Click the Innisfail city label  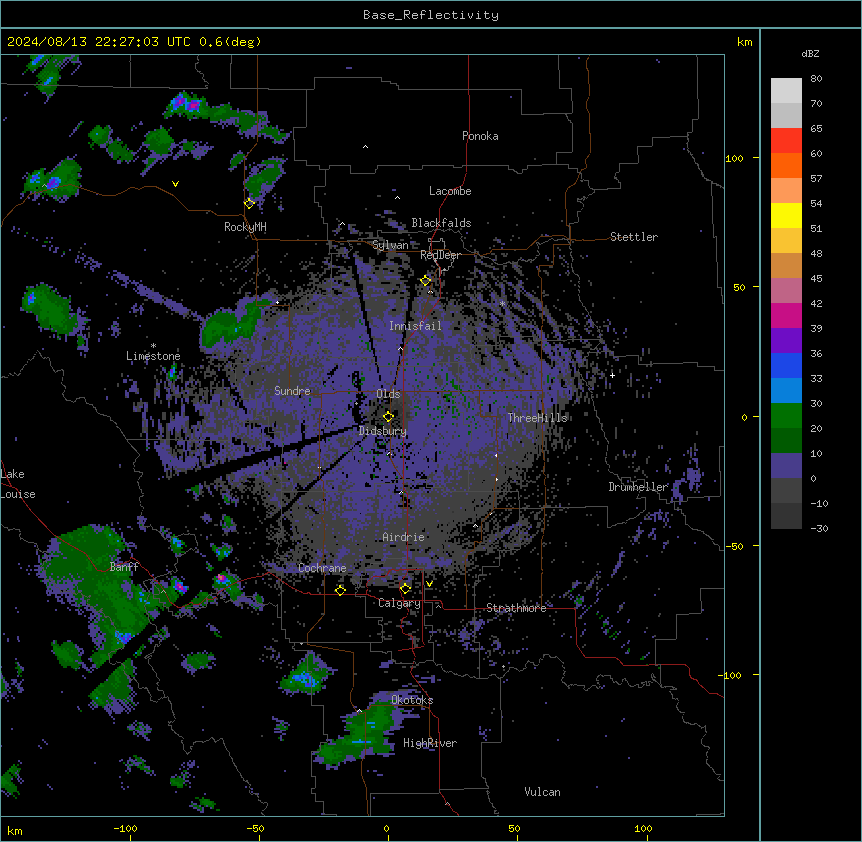tap(415, 326)
